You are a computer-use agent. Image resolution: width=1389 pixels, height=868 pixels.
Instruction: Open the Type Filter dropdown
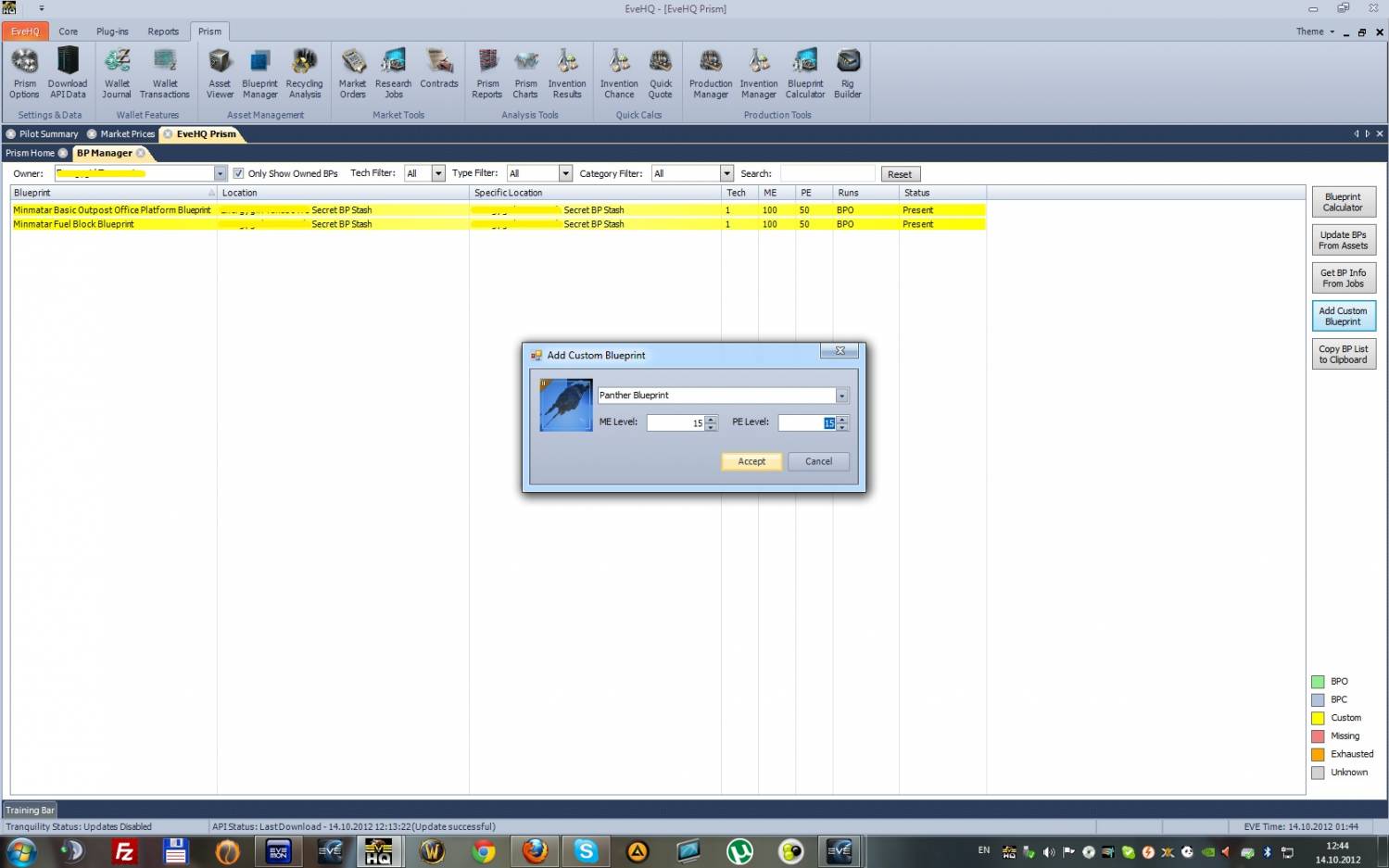pos(565,173)
